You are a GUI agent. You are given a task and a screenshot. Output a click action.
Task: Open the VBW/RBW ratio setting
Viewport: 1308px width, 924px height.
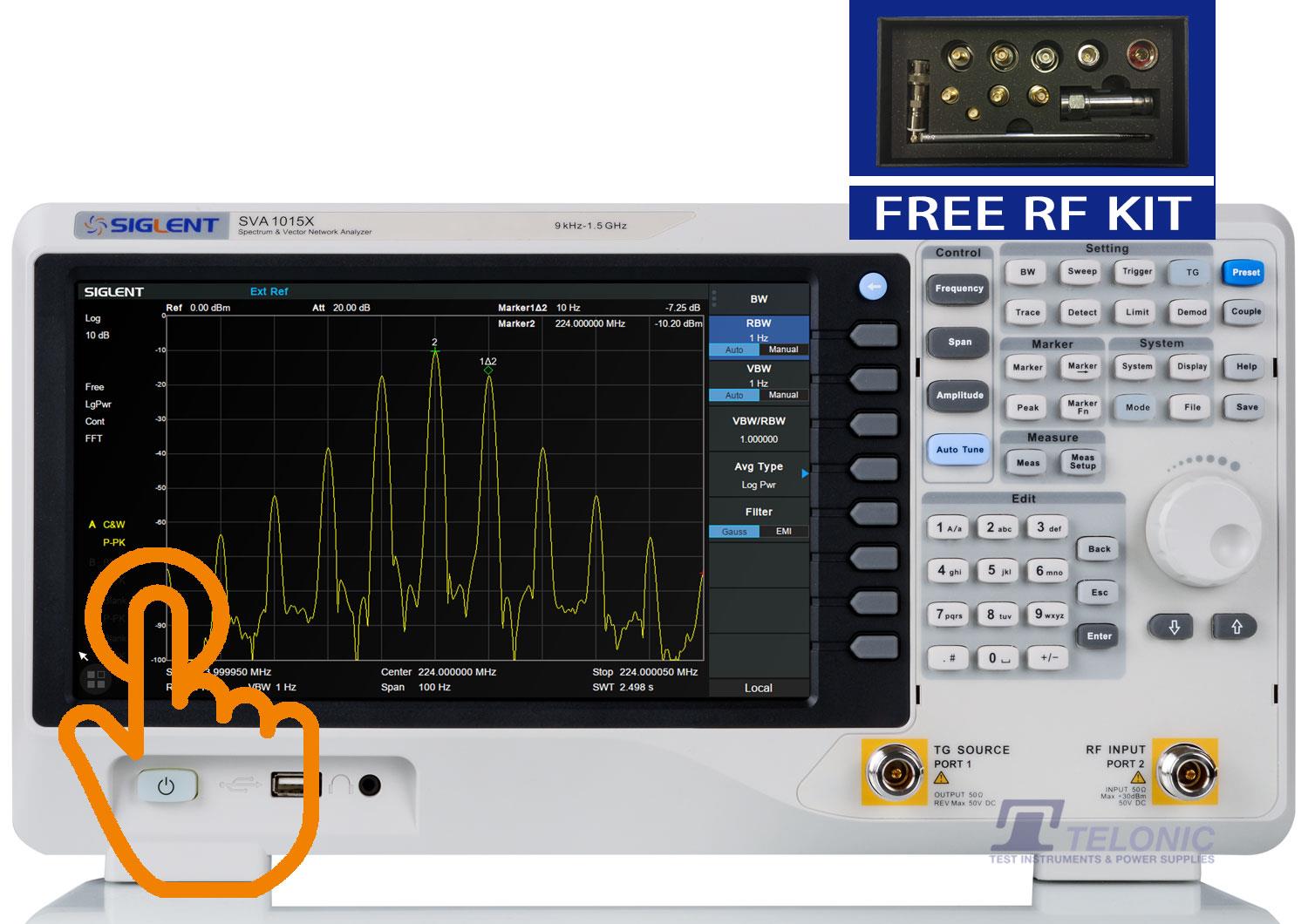(x=759, y=429)
